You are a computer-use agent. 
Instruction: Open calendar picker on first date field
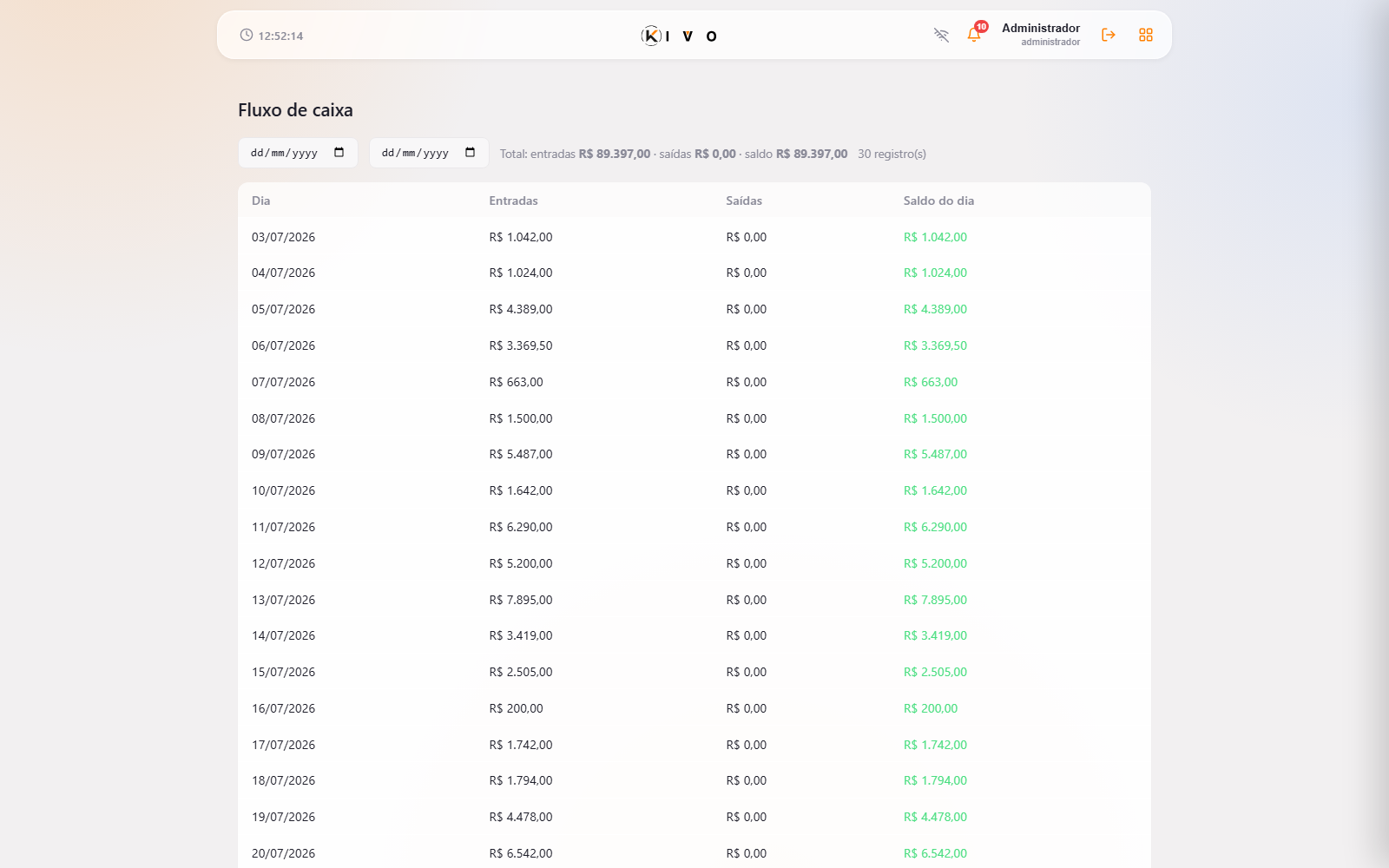click(x=339, y=153)
